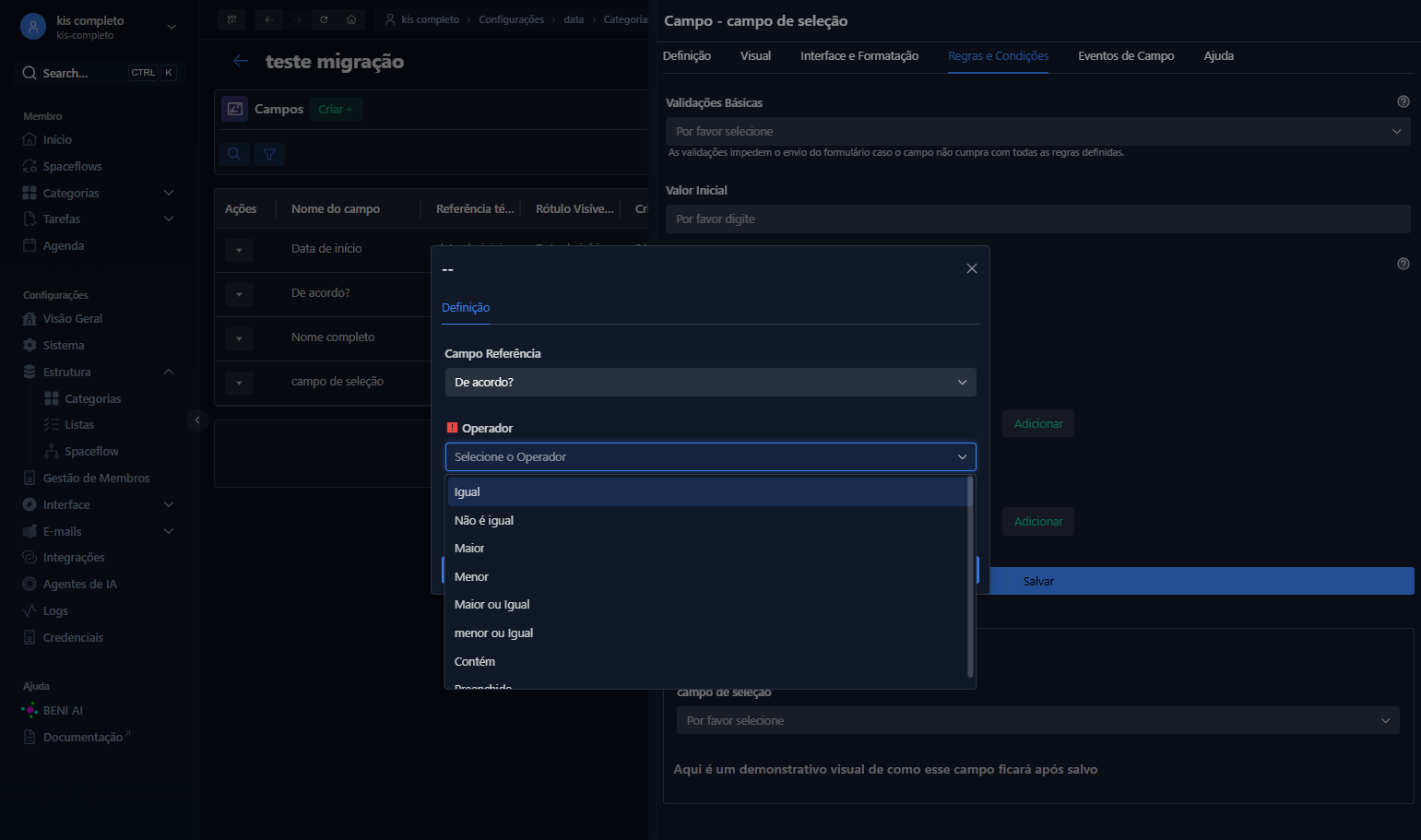This screenshot has width=1421, height=840.
Task: Open the Campo Referência dropdown
Action: [x=710, y=382]
